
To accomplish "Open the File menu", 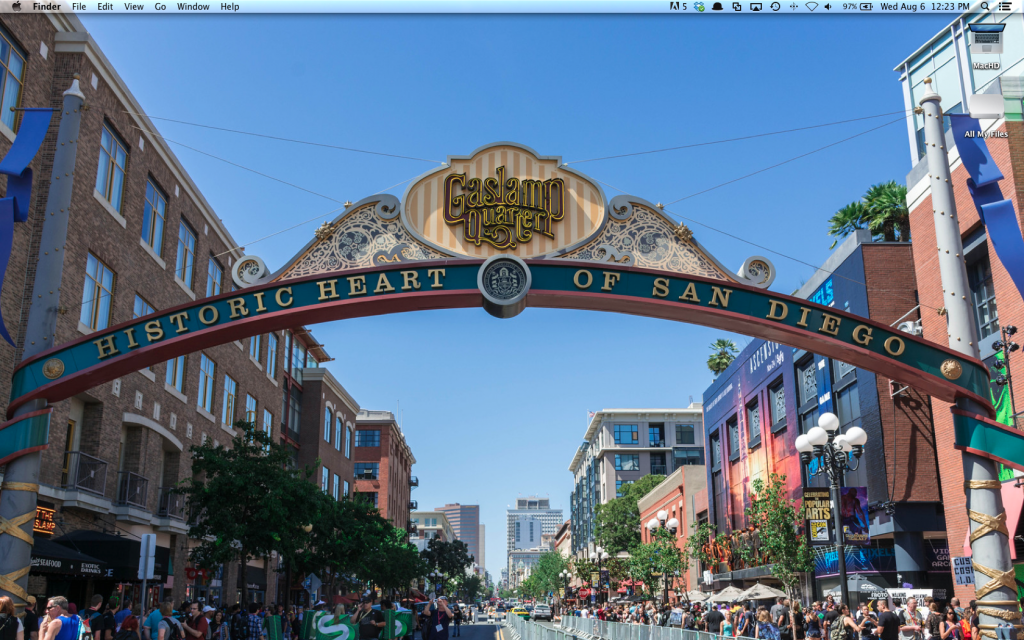I will (x=79, y=7).
